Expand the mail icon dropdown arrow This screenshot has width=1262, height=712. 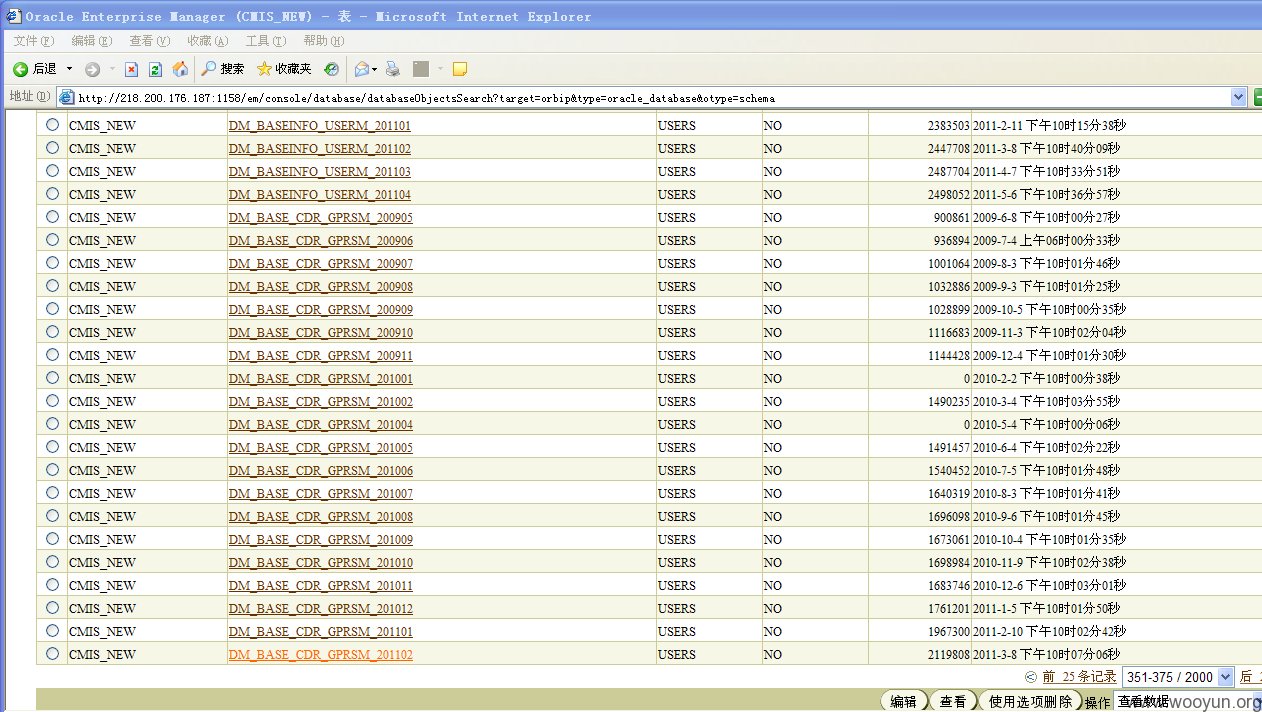(375, 69)
